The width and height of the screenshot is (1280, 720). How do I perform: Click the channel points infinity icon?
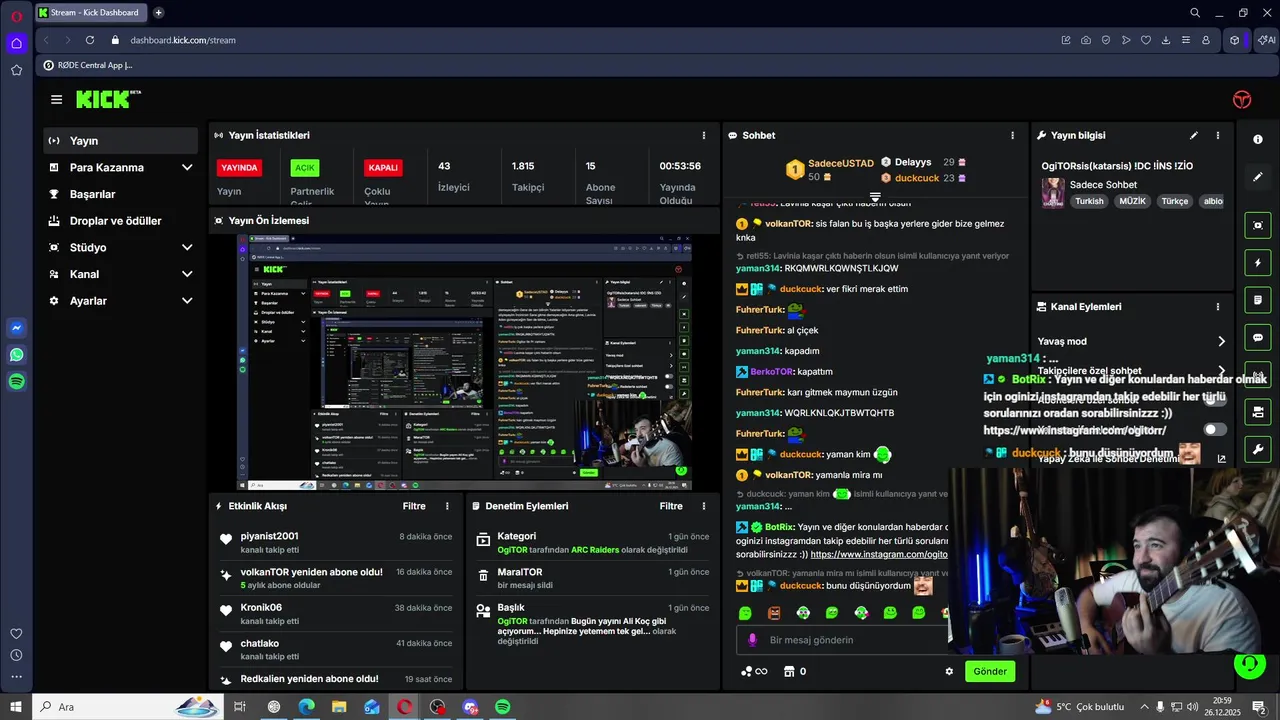[755, 671]
